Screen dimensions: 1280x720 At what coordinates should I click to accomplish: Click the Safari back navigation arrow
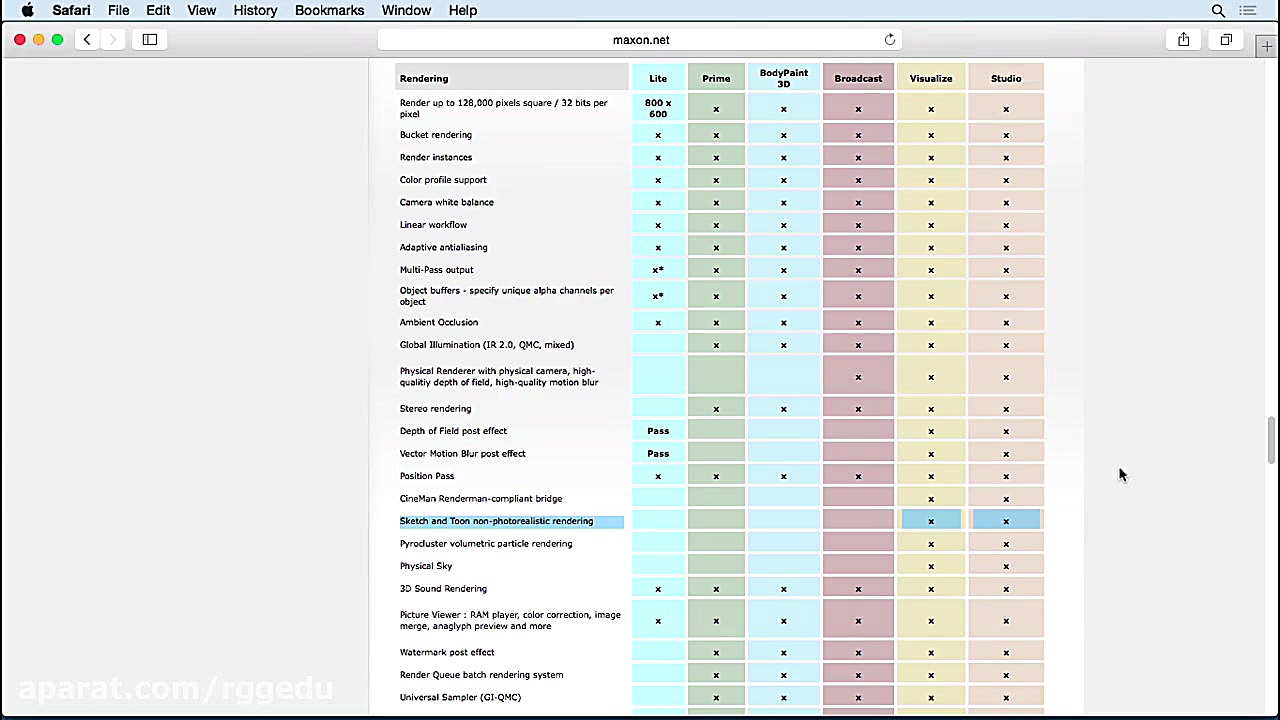[87, 40]
